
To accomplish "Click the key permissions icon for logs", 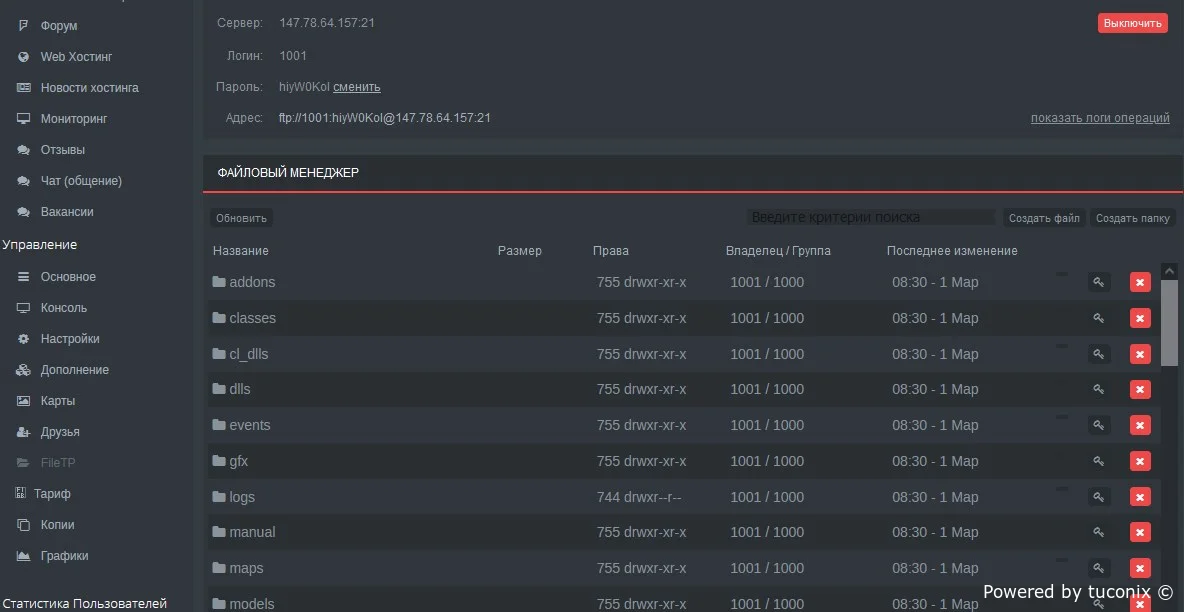I will tap(1099, 497).
